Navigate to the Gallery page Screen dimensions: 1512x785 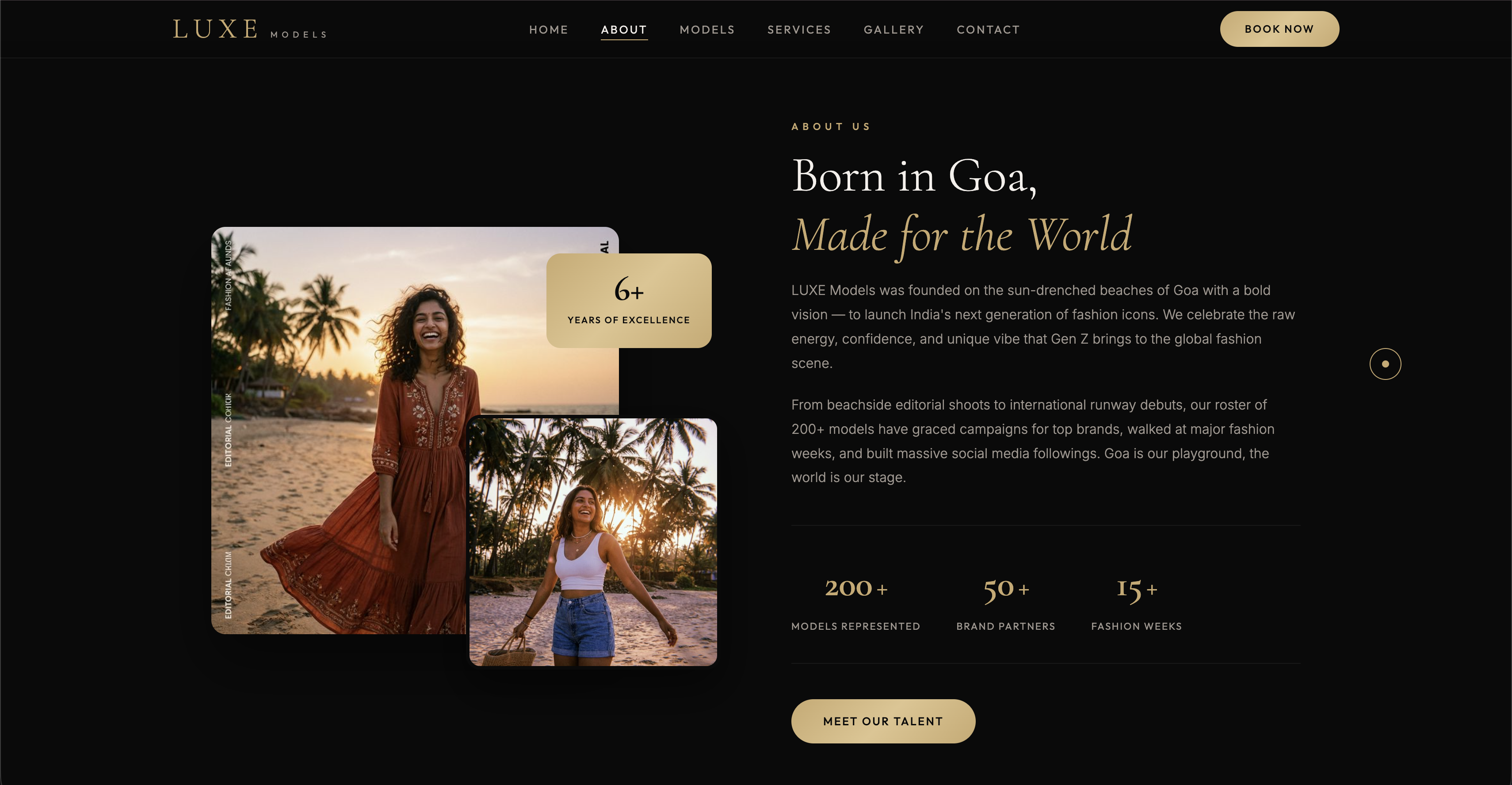pyautogui.click(x=894, y=29)
